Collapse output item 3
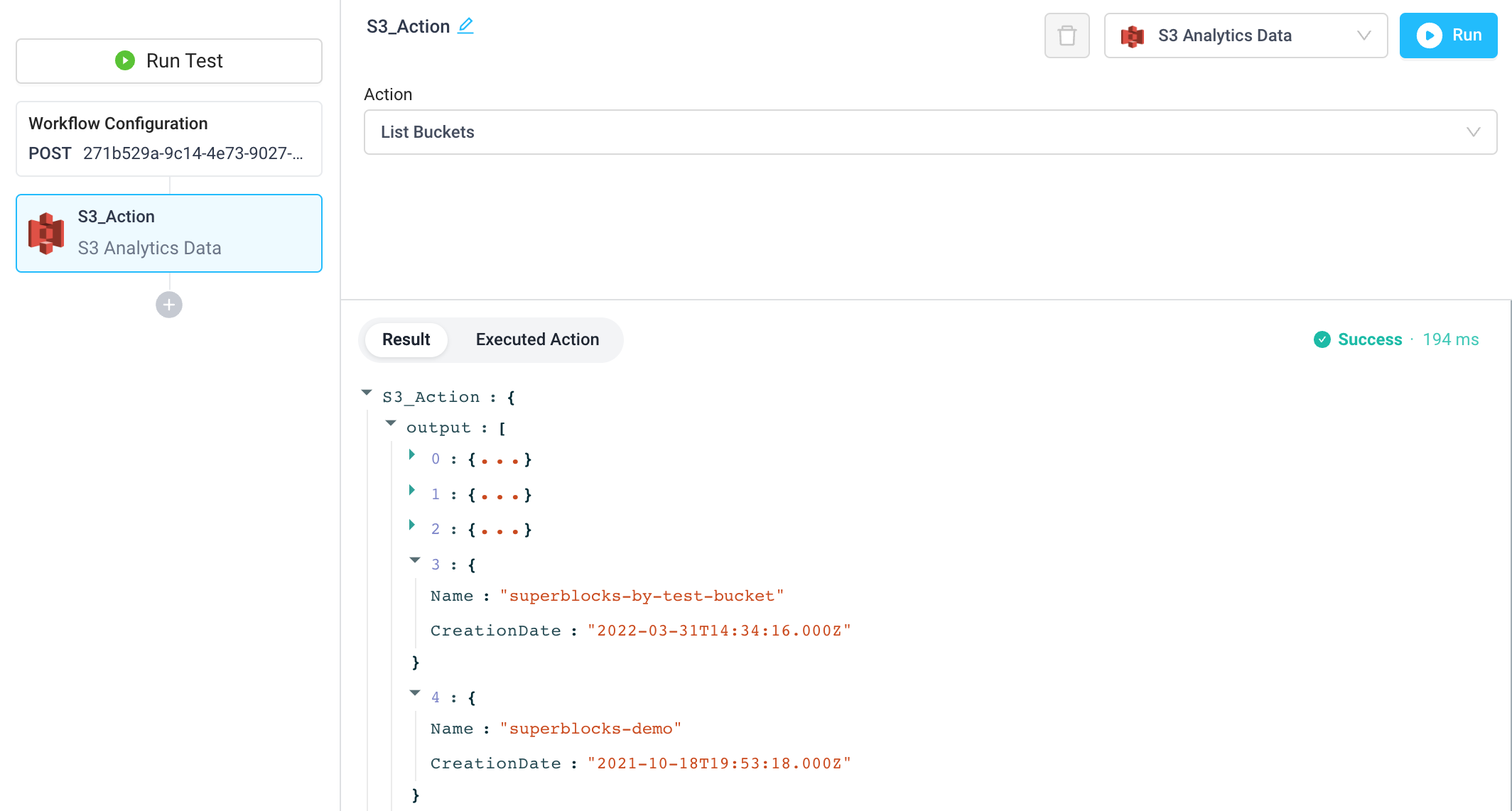 [415, 560]
